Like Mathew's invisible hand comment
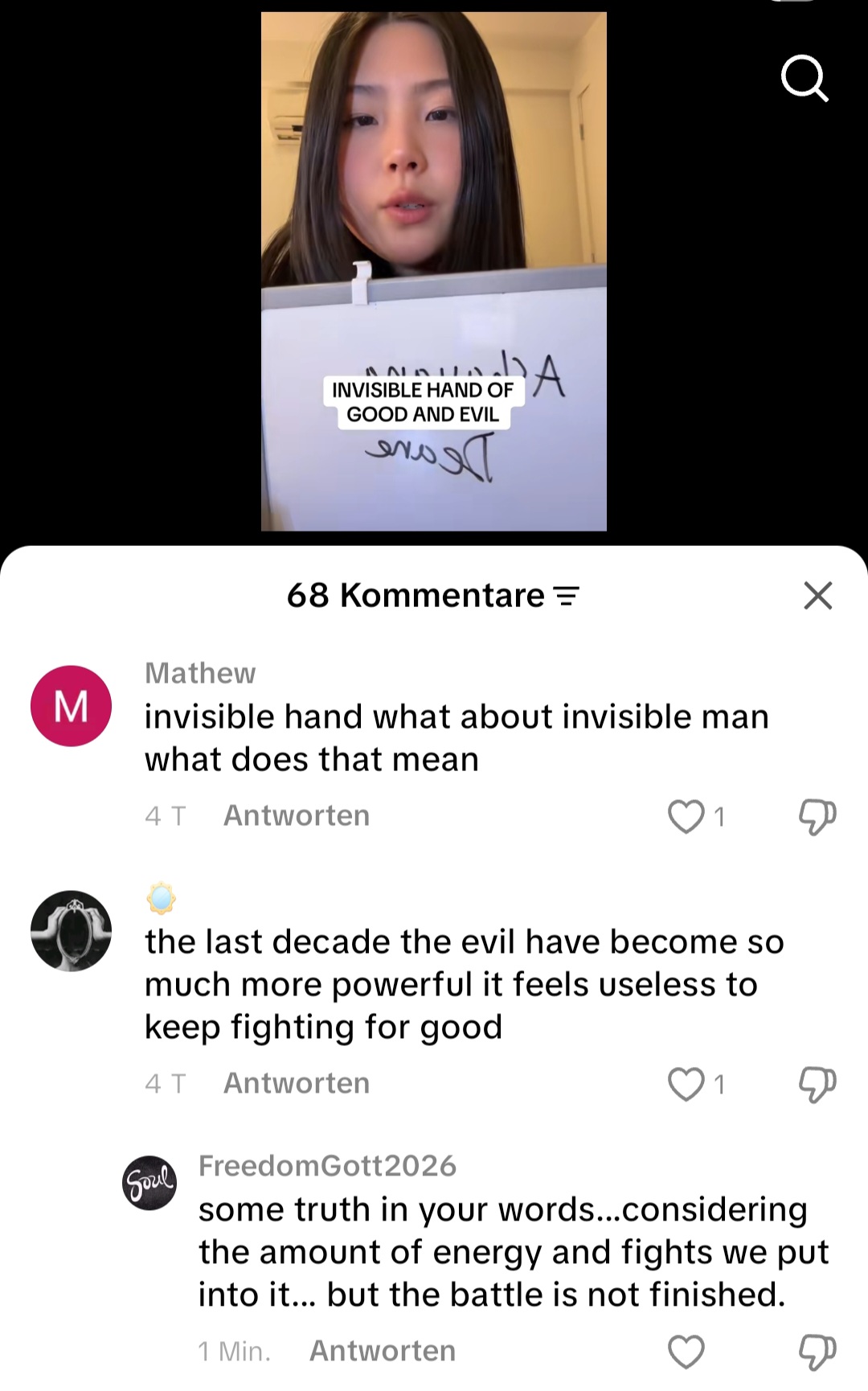Screen dimensions: 868x1391 pyautogui.click(x=686, y=816)
